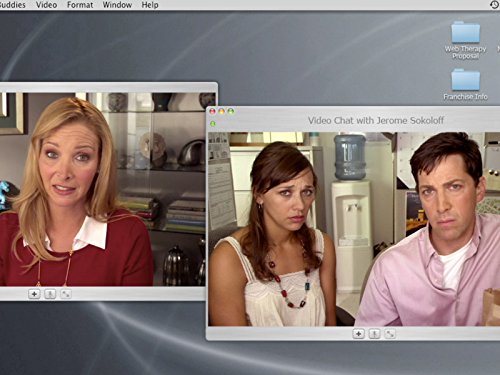
Task: Click the Jerome Sokoloff video feed
Action: [354, 229]
